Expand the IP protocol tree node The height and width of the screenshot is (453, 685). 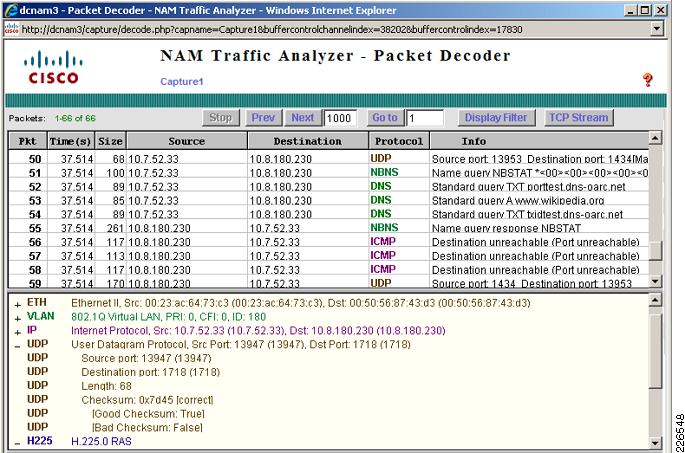point(17,333)
